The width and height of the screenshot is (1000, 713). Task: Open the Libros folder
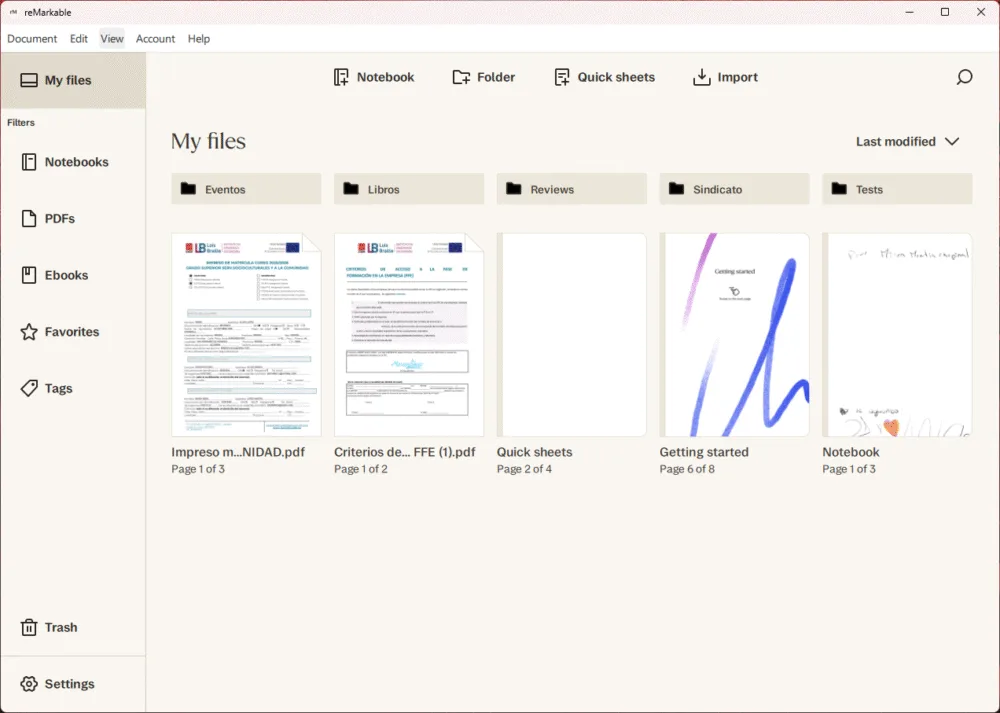point(409,189)
